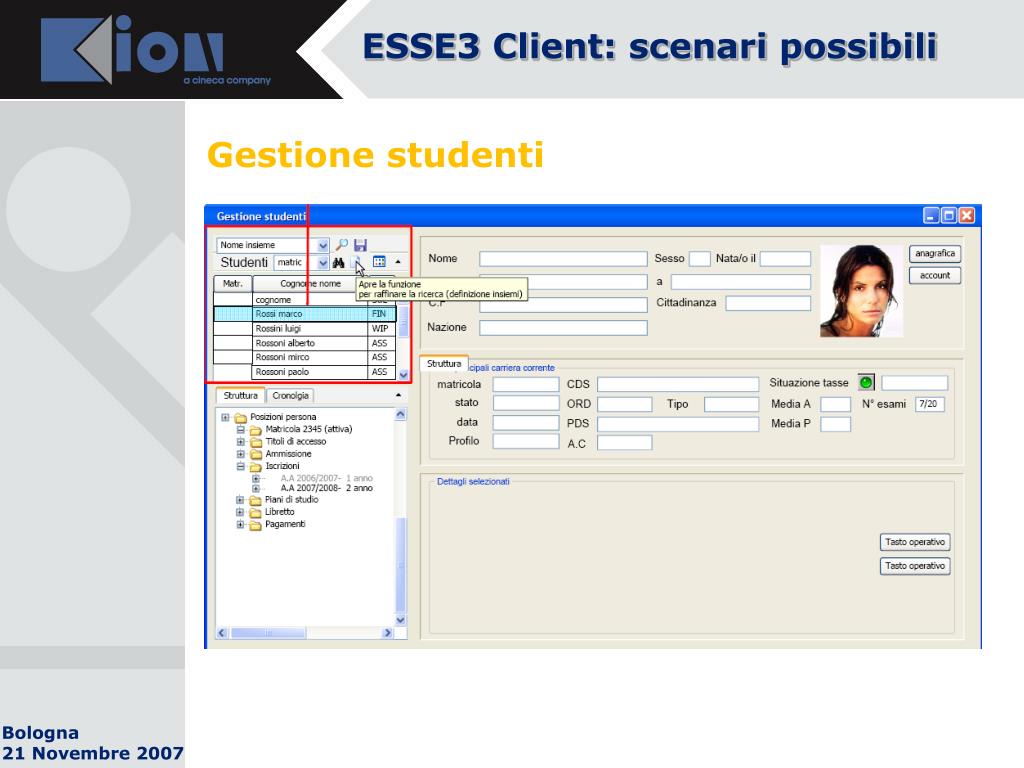This screenshot has width=1024, height=768.
Task: Click the anagrafica button
Action: [935, 253]
